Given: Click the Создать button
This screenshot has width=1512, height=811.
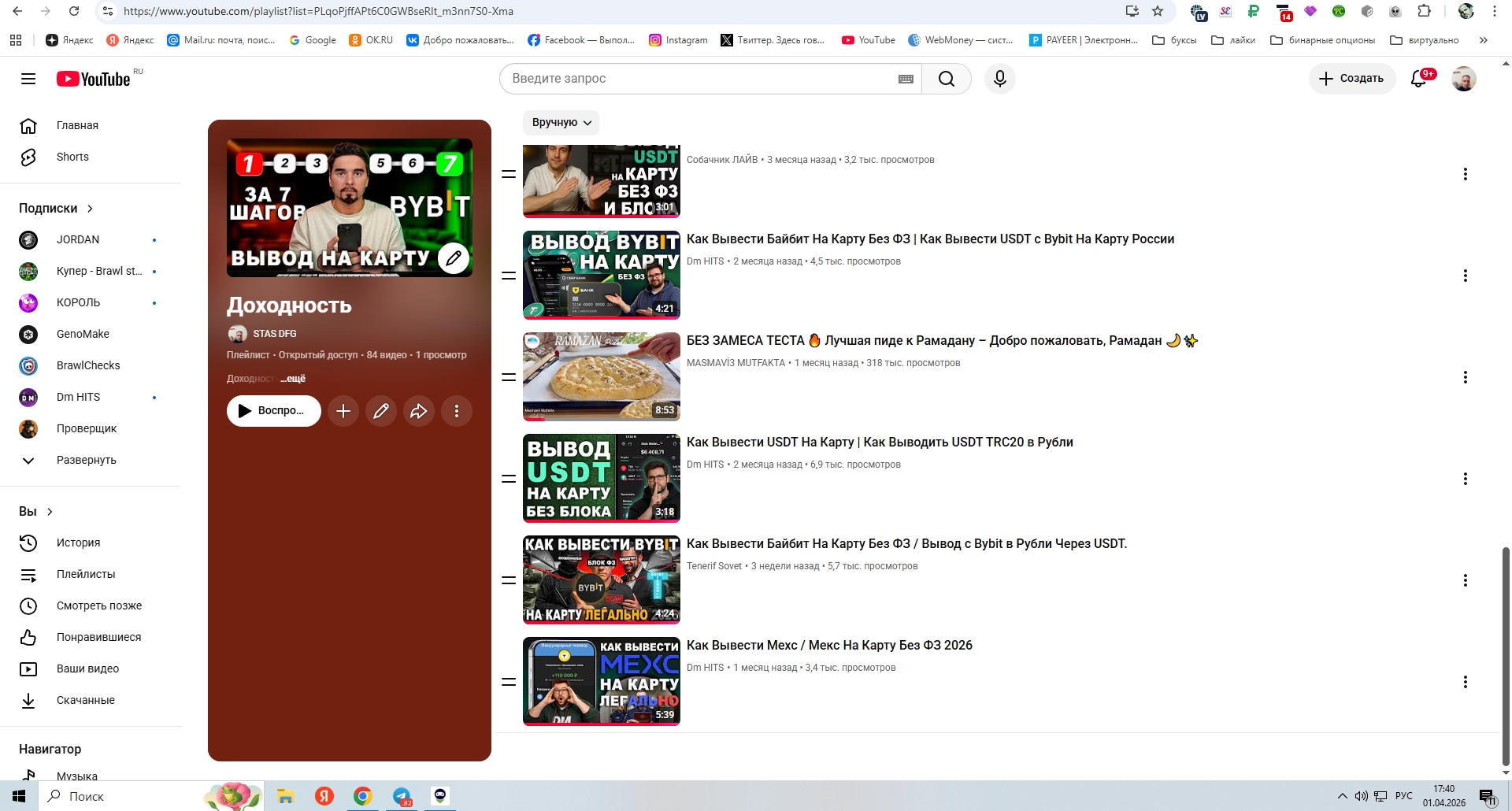Looking at the screenshot, I should 1352,79.
